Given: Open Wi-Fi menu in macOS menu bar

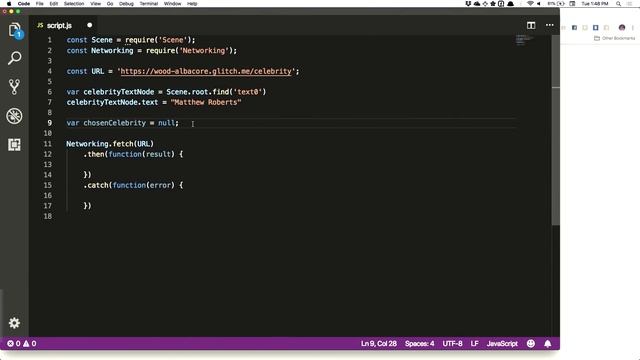Looking at the screenshot, I should 530,4.
